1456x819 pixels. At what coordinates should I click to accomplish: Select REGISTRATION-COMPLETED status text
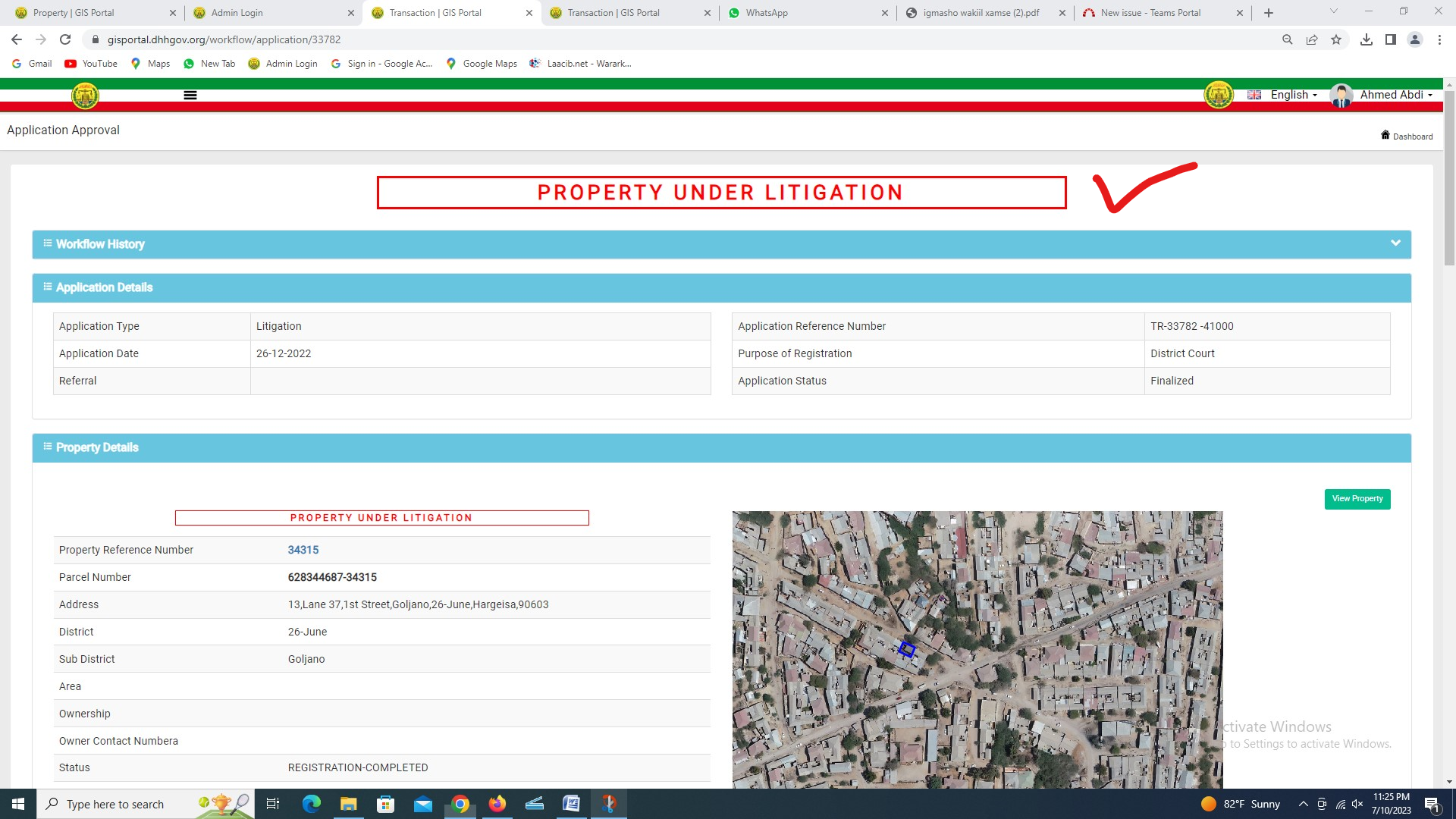tap(358, 767)
